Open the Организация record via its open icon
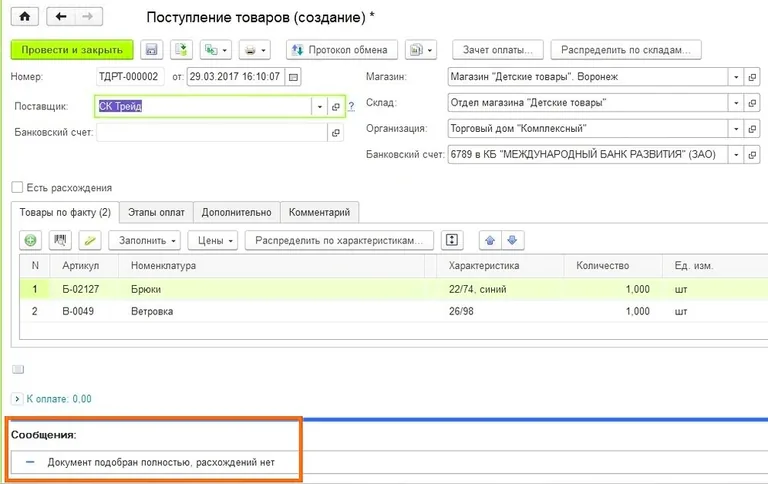Screen dimensions: 768x484 tap(752, 129)
